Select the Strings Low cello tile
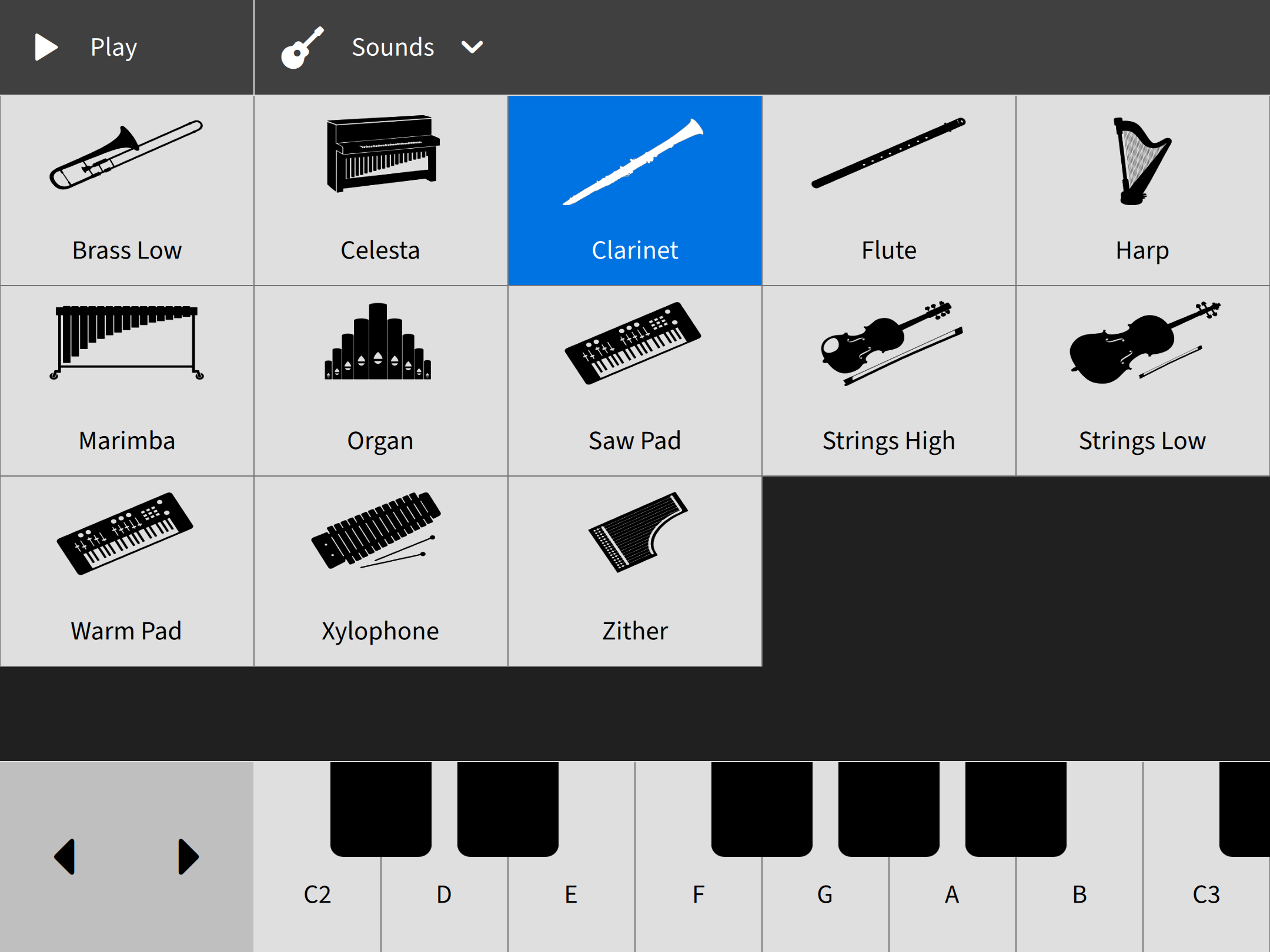This screenshot has height=952, width=1270. (x=1142, y=381)
